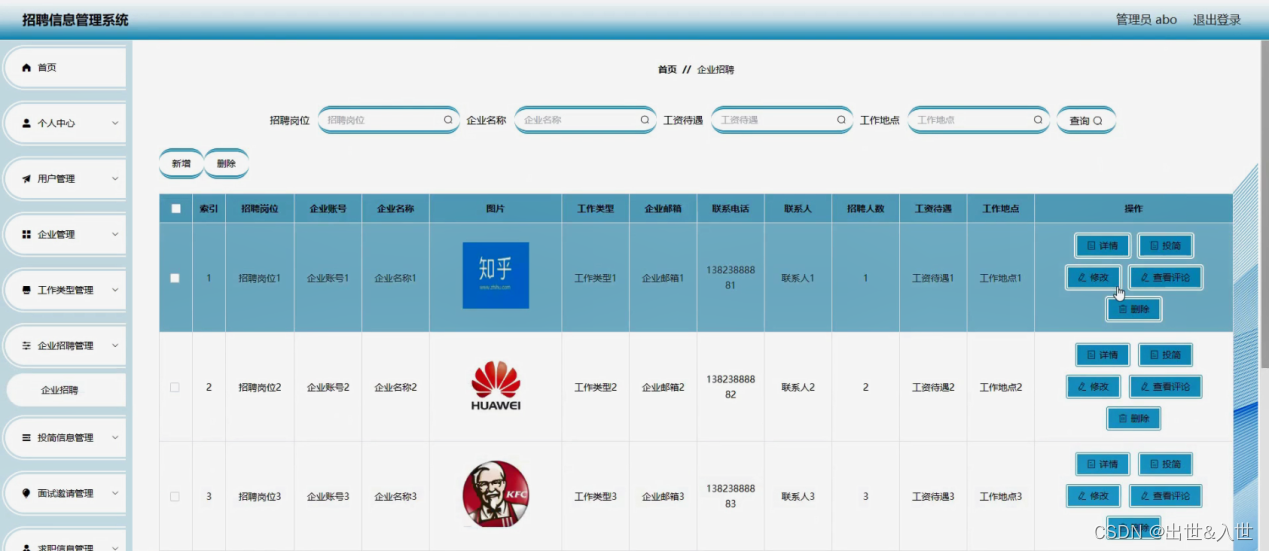Open 详情 for row 招聘岗位3

(1103, 464)
